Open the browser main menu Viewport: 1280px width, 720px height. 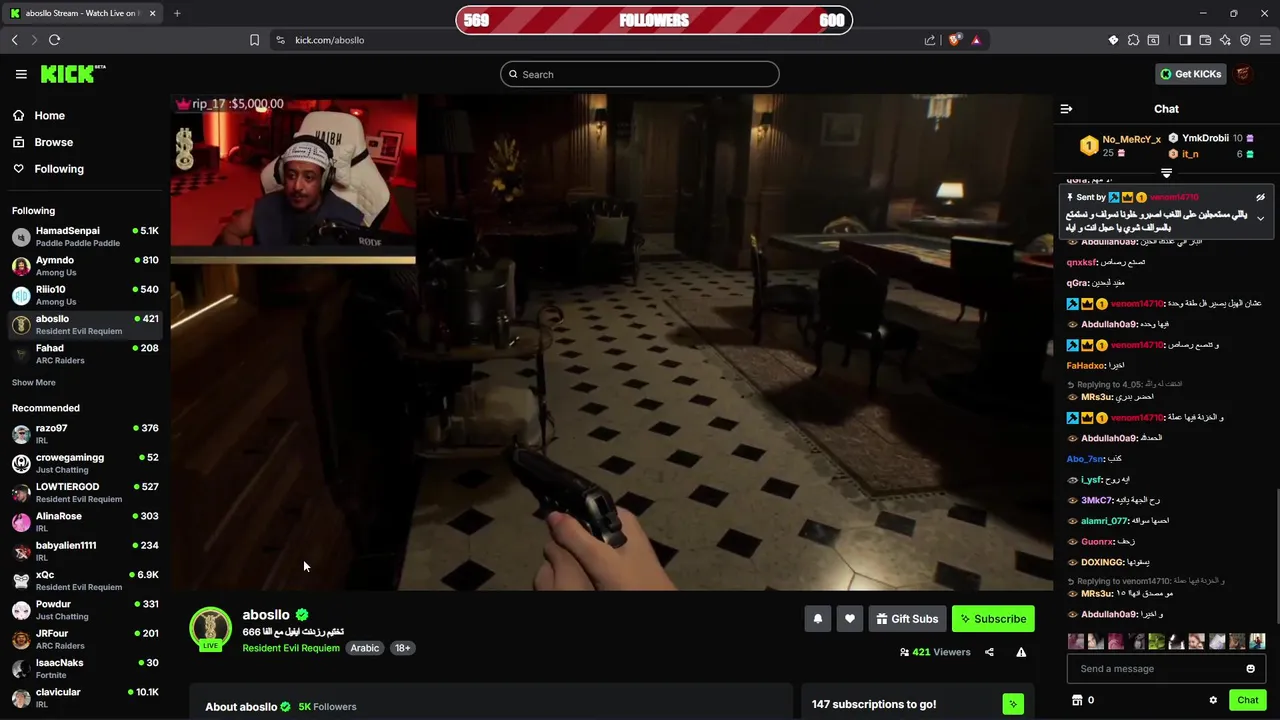pyautogui.click(x=1266, y=40)
